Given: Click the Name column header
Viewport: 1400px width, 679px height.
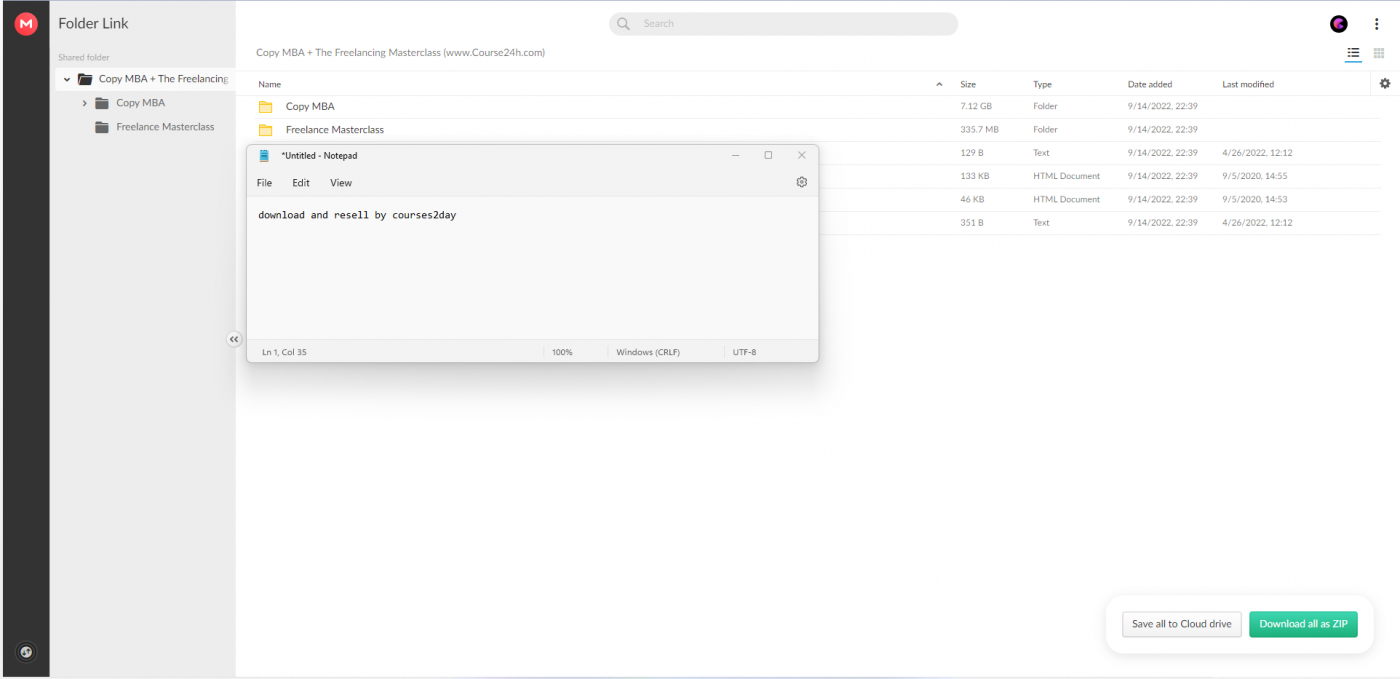Looking at the screenshot, I should click(269, 85).
